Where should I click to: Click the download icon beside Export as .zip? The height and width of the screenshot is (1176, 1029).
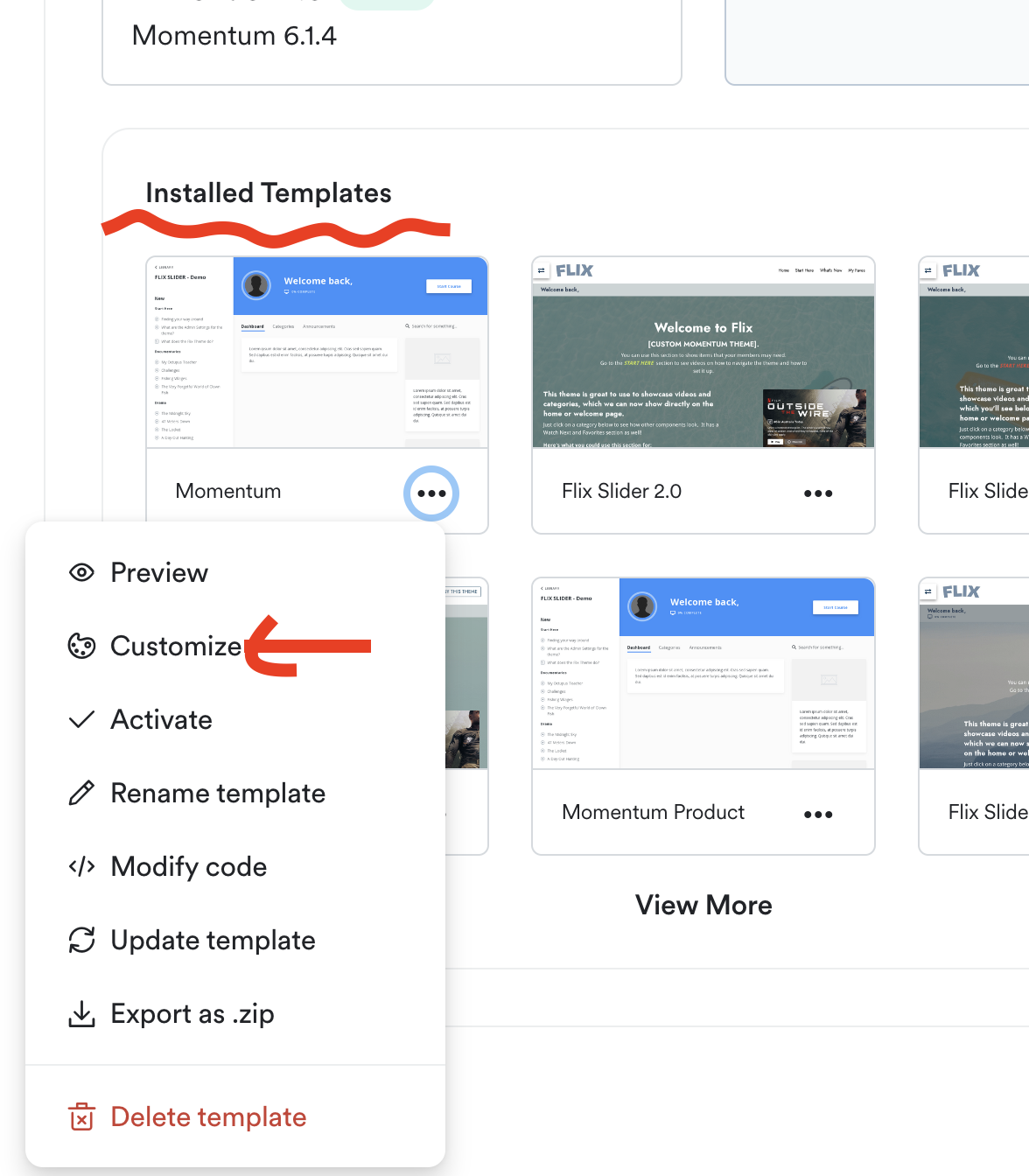pos(81,1014)
